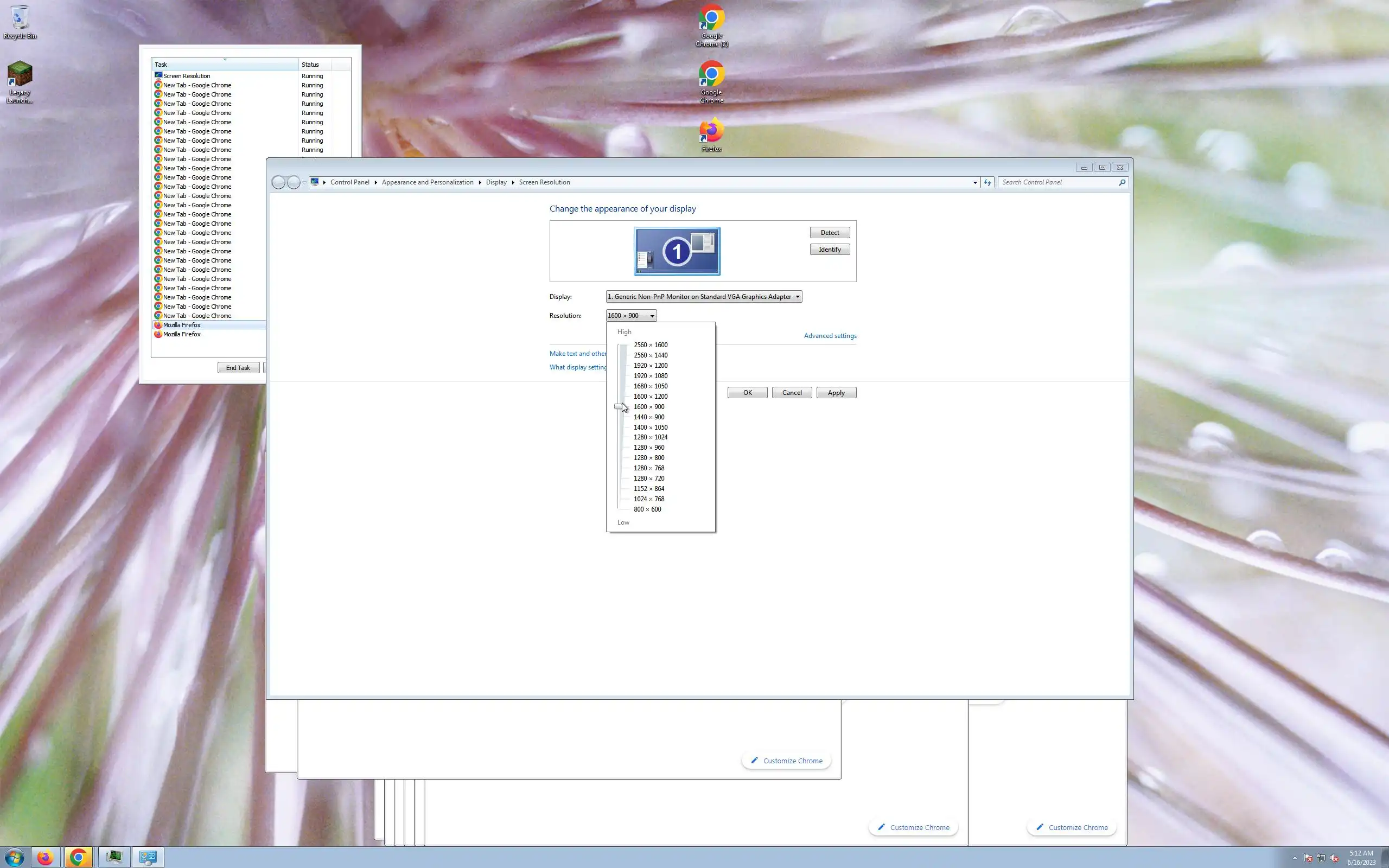The width and height of the screenshot is (1389, 868).
Task: Select the 1920 × 1080 resolution option
Action: [651, 376]
